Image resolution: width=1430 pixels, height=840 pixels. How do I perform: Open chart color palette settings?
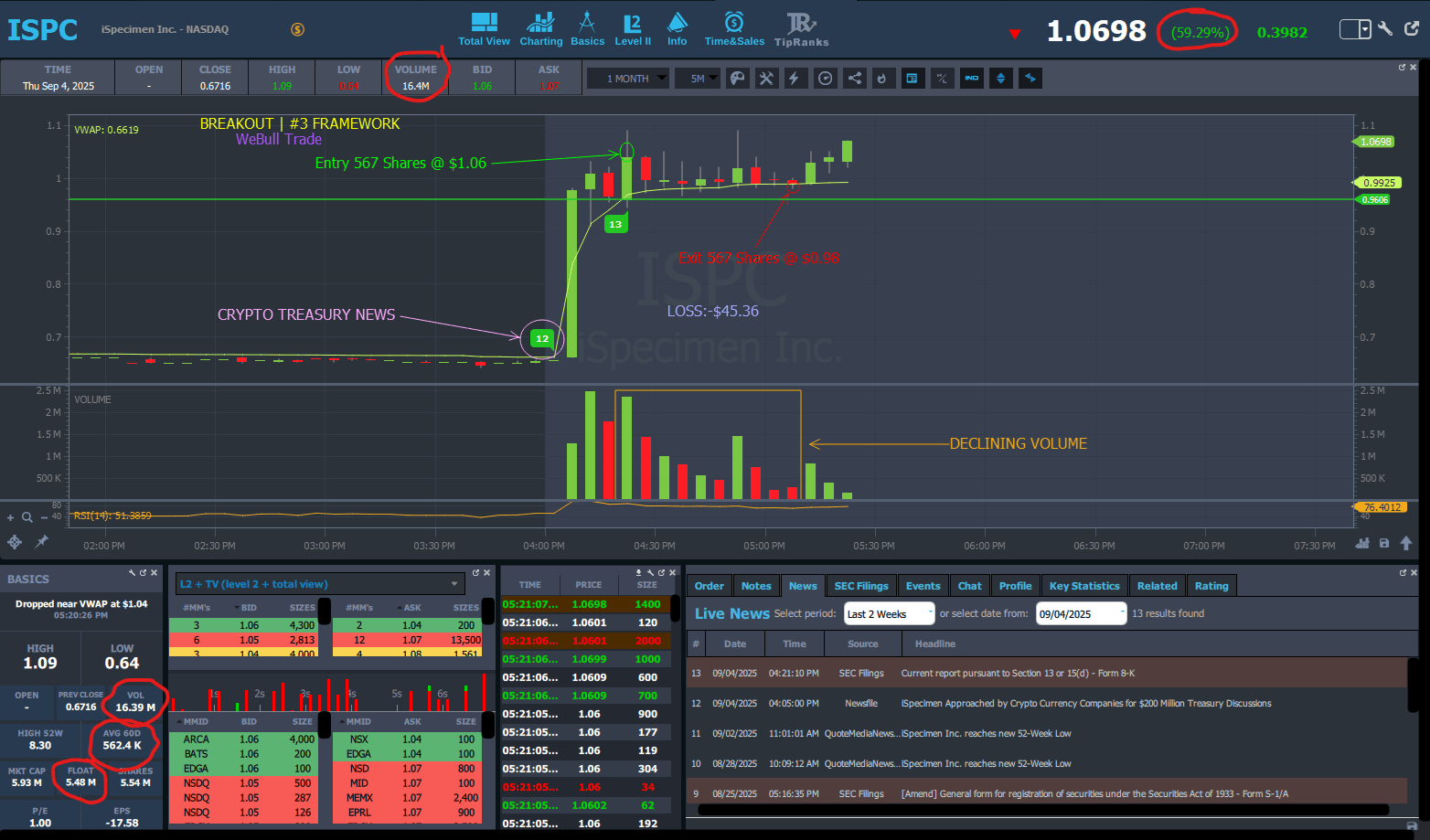tap(737, 79)
